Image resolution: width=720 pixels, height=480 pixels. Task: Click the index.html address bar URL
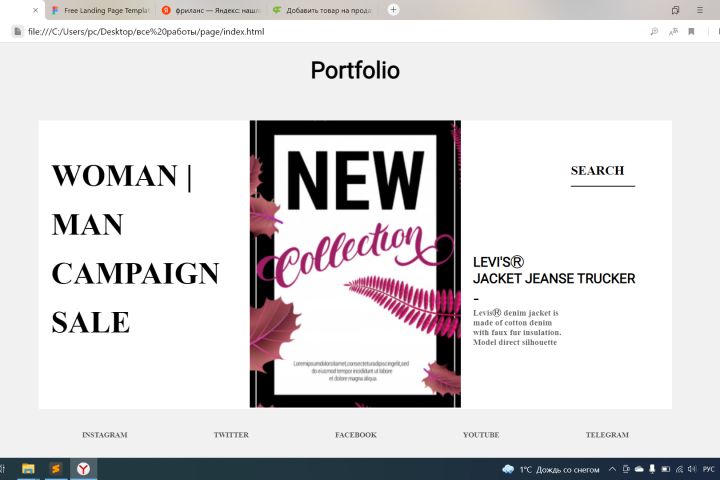click(146, 32)
